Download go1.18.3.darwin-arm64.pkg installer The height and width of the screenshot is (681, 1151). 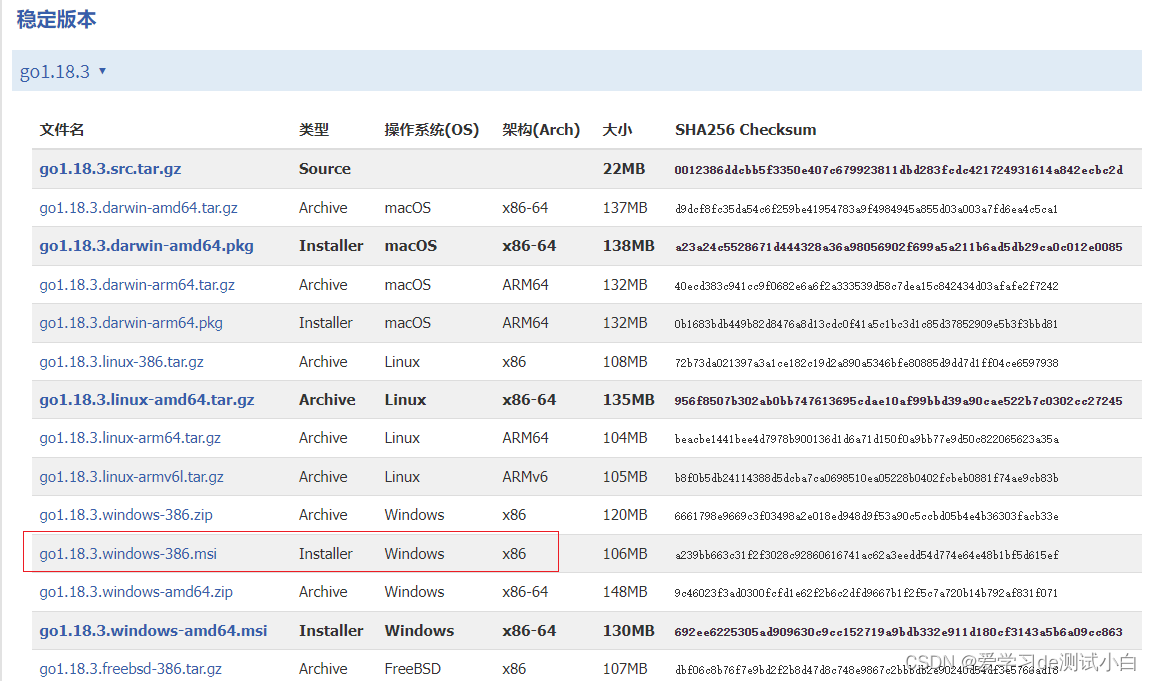pyautogui.click(x=131, y=323)
